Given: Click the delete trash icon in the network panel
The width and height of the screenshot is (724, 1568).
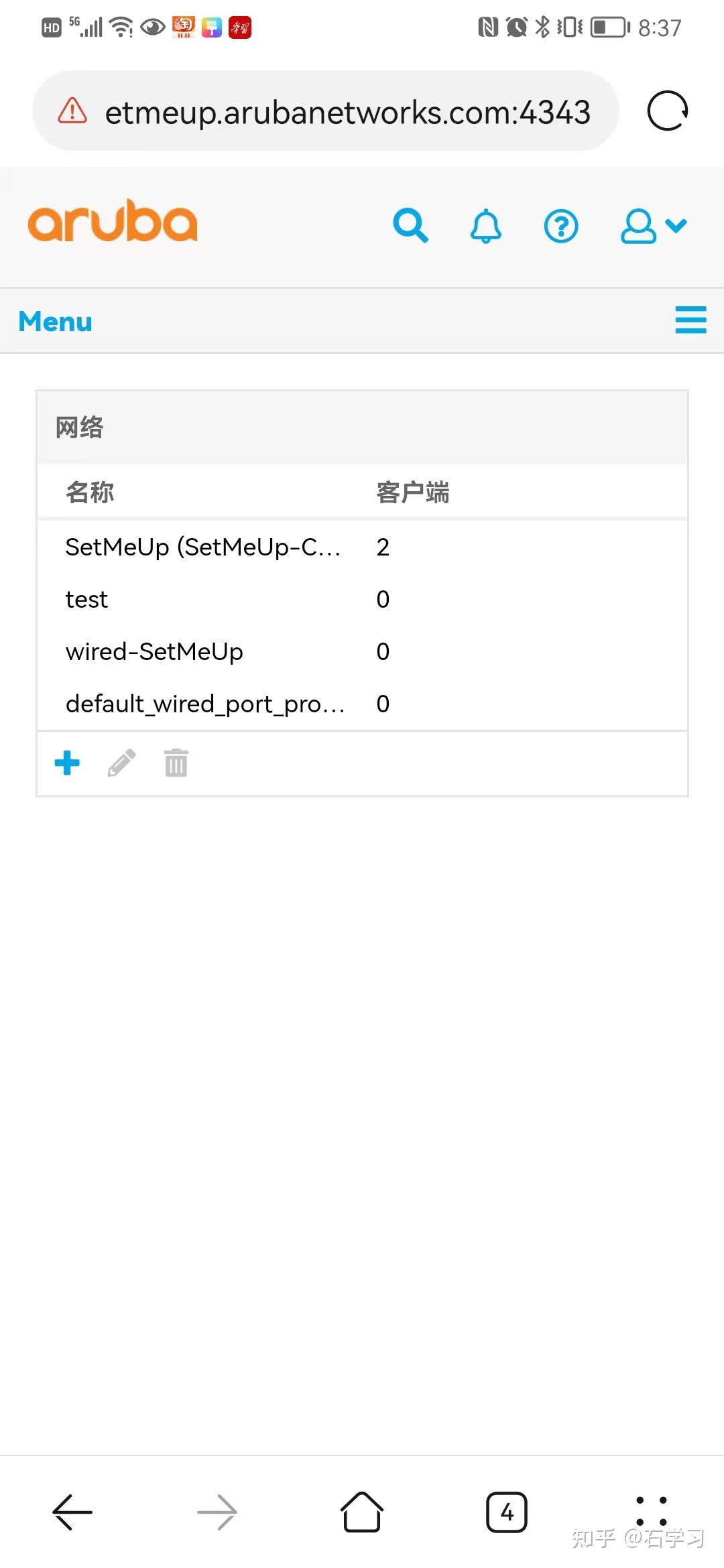Looking at the screenshot, I should tap(175, 763).
